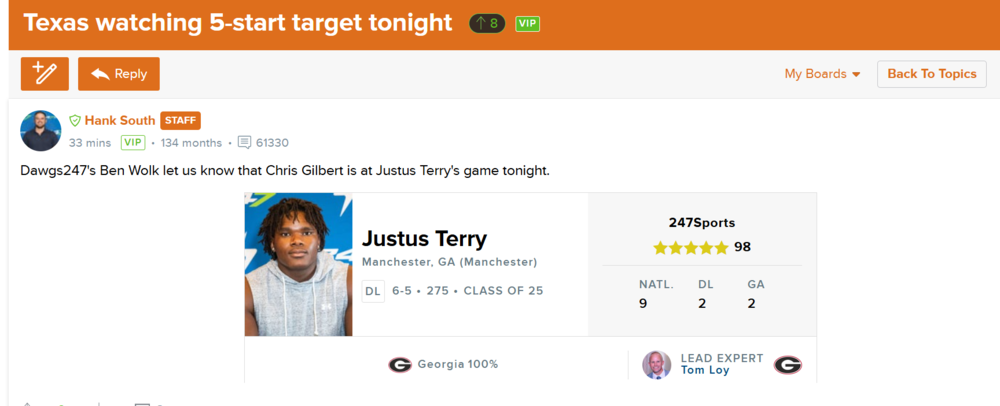Click the green verified shield icon
This screenshot has width=1000, height=406.
(x=75, y=120)
